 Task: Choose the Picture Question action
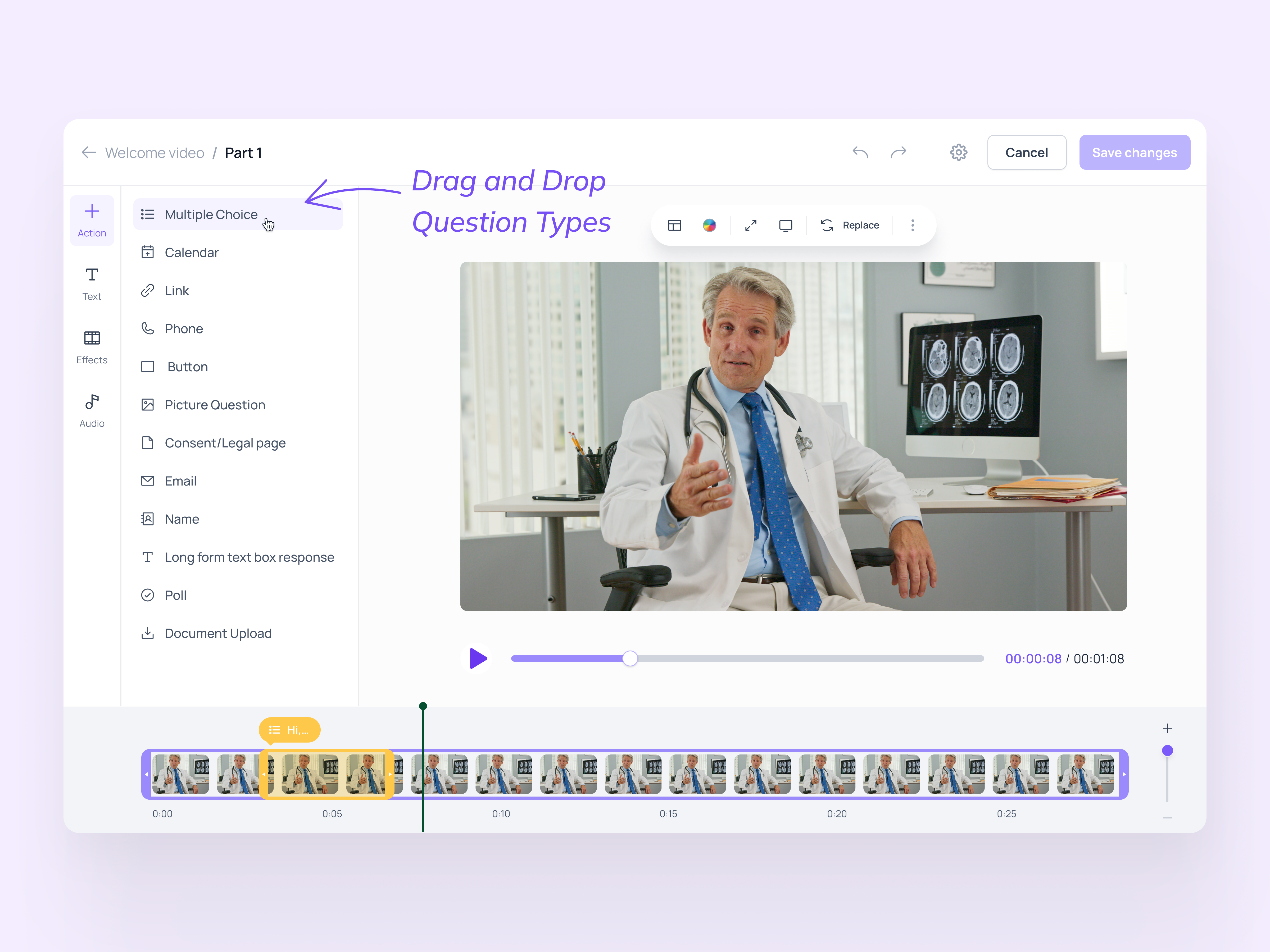[x=215, y=405]
